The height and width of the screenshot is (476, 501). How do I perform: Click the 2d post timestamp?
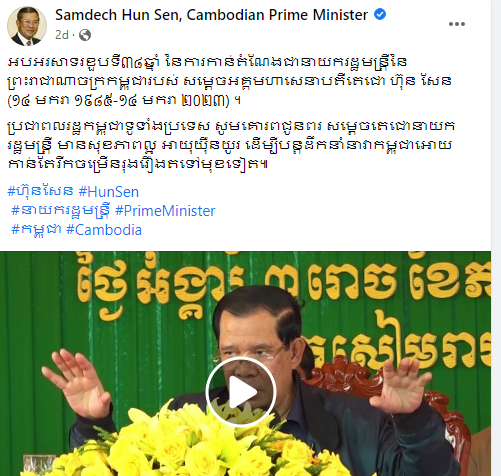[x=62, y=35]
